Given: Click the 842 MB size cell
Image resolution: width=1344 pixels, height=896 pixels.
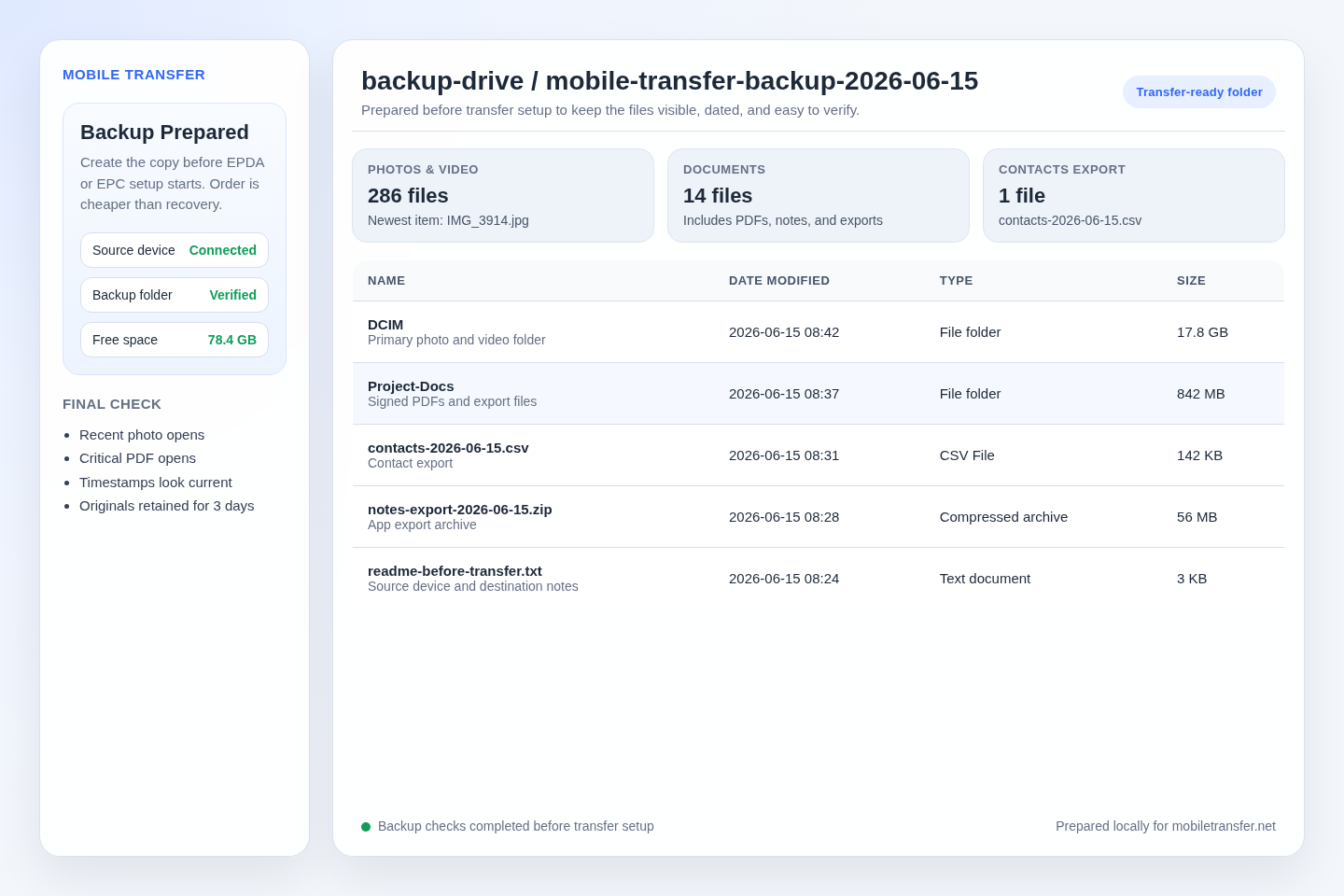Looking at the screenshot, I should (x=1201, y=394).
